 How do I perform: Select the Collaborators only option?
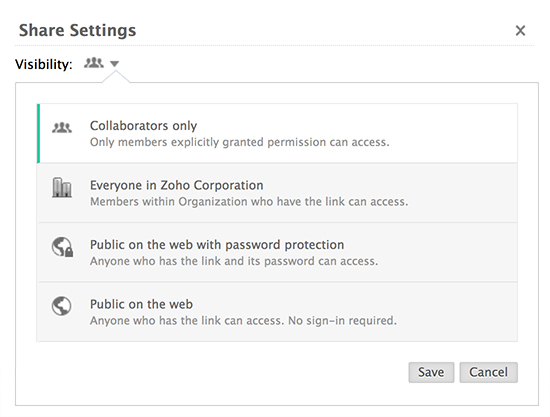(x=277, y=133)
